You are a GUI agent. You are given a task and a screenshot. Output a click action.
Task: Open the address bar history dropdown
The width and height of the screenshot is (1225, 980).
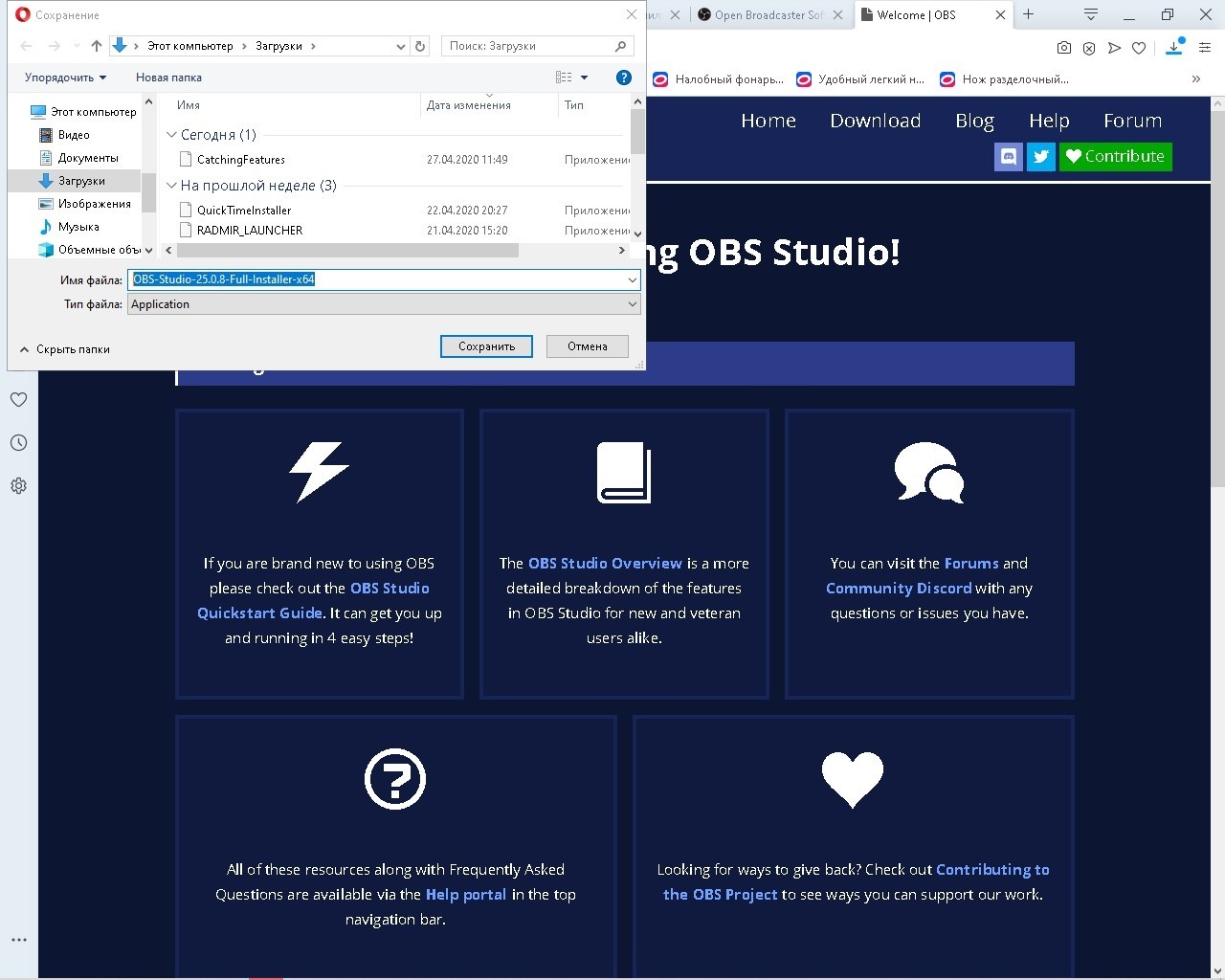point(401,46)
